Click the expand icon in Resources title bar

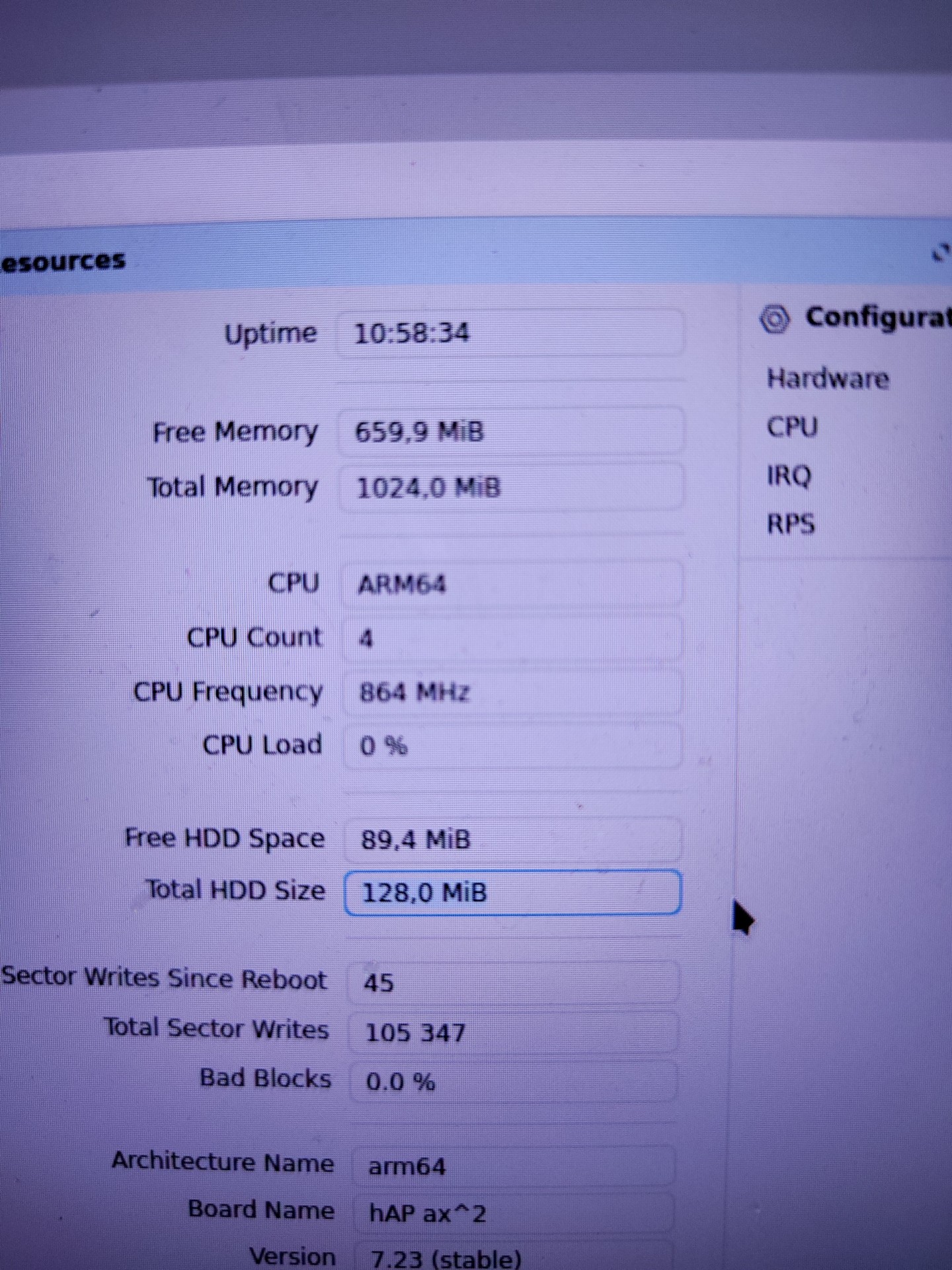[941, 252]
